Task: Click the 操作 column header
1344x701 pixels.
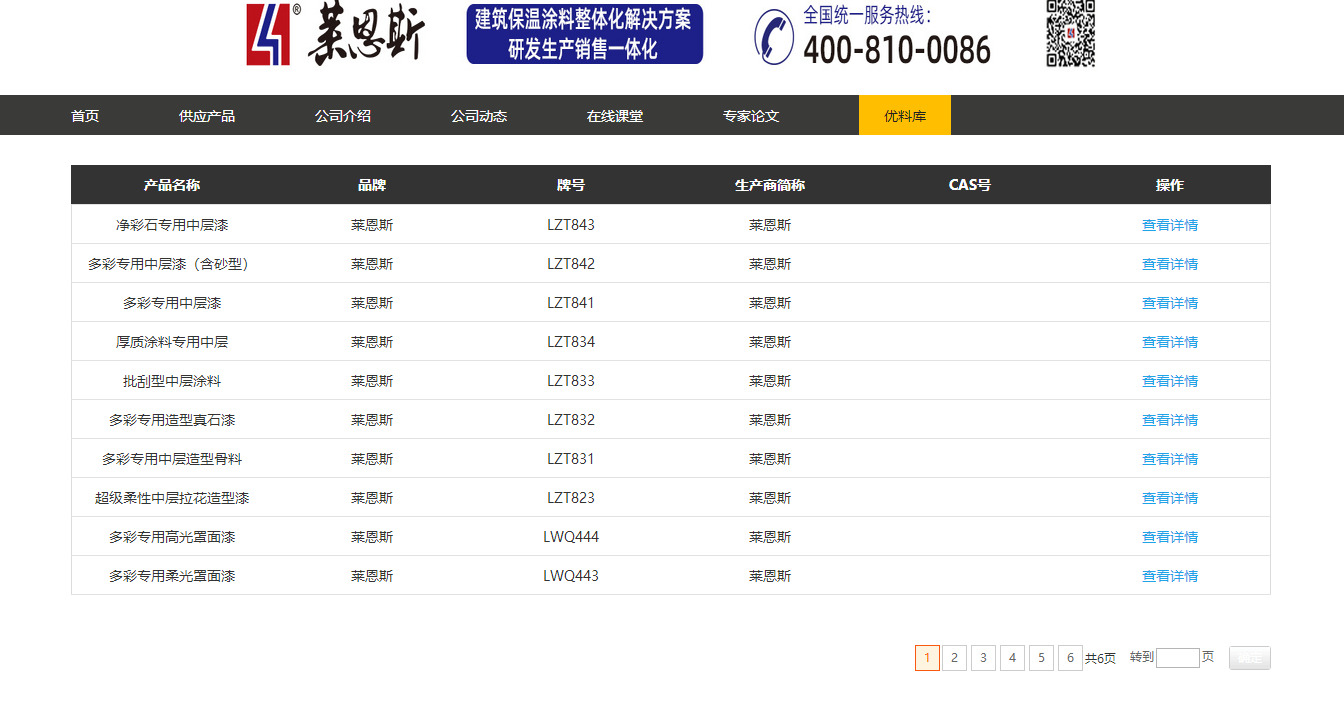Action: click(x=1170, y=185)
